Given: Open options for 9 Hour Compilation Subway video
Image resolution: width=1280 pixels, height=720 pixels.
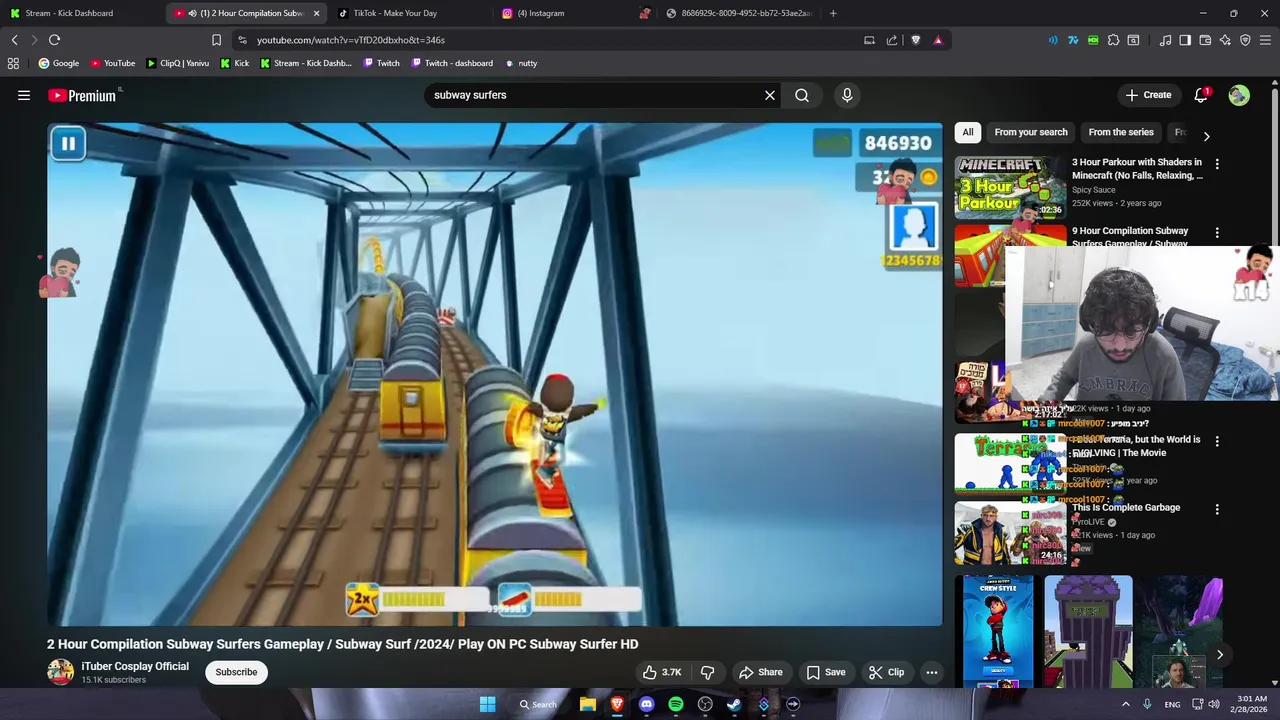Looking at the screenshot, I should 1217,232.
